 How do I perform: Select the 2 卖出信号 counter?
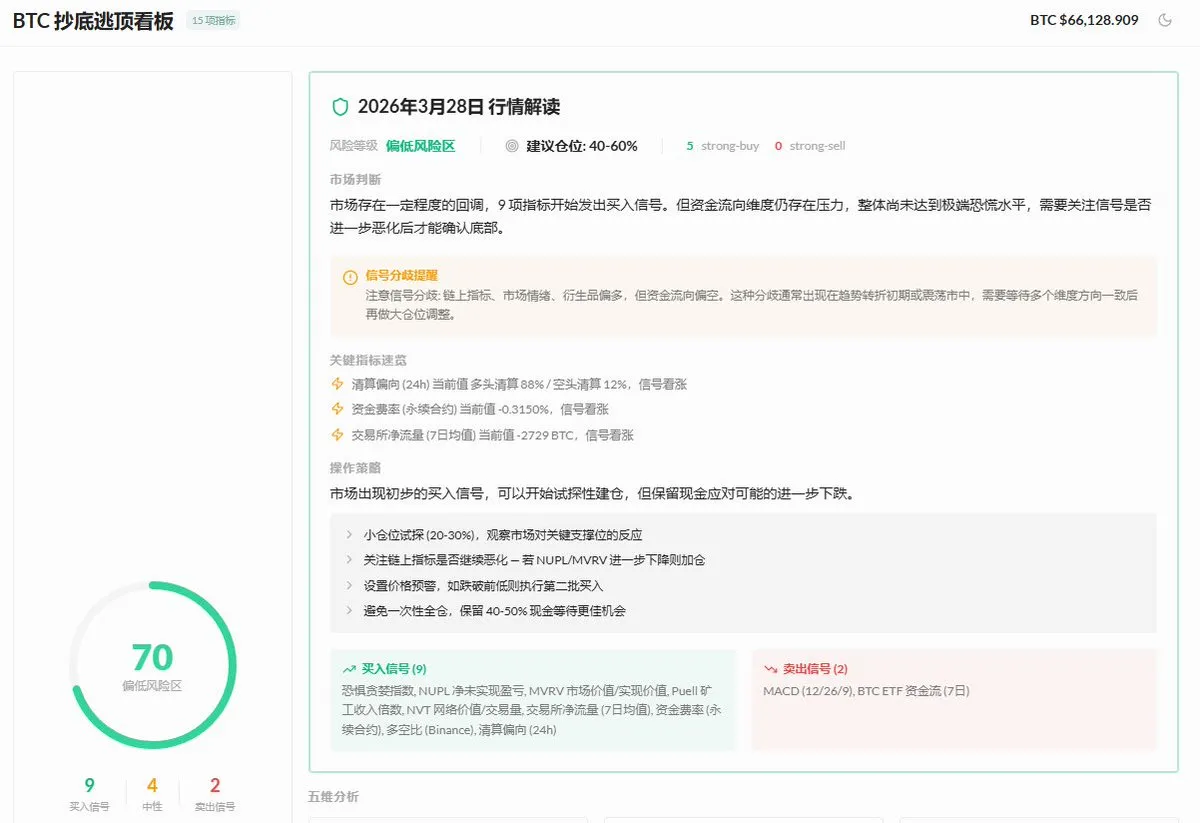click(214, 793)
